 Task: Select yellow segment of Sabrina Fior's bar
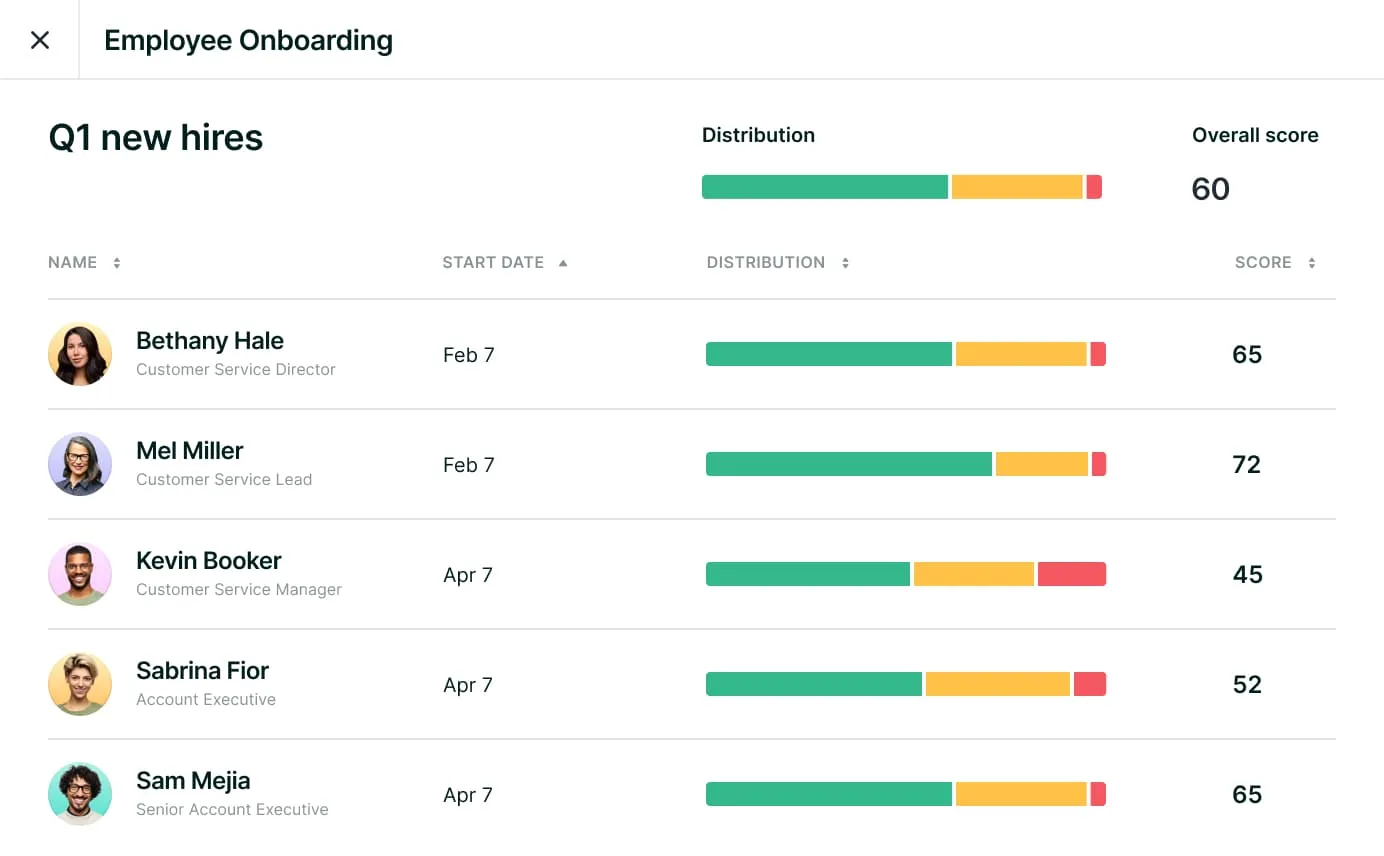[997, 684]
